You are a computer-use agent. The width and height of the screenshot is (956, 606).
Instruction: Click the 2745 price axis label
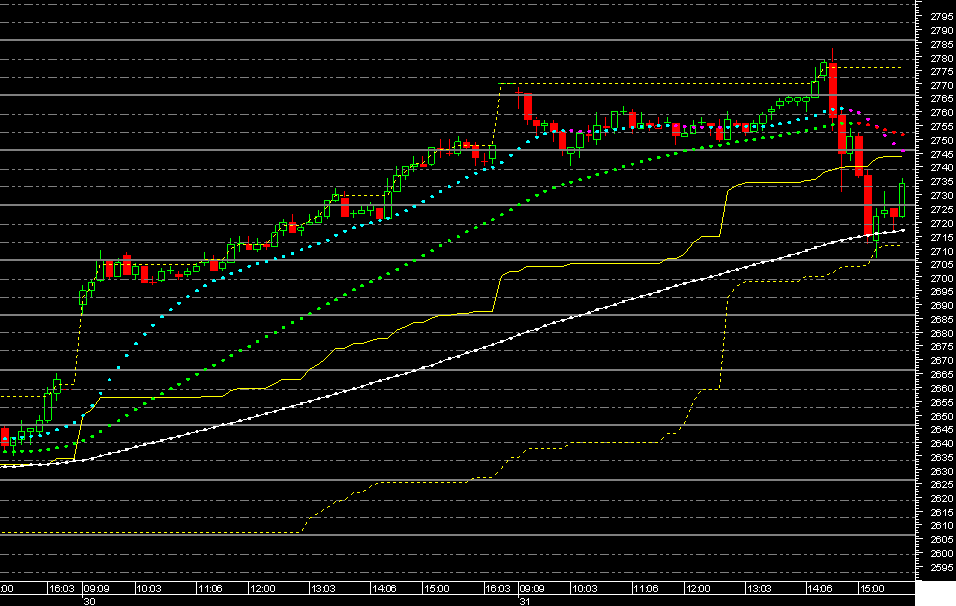click(942, 154)
